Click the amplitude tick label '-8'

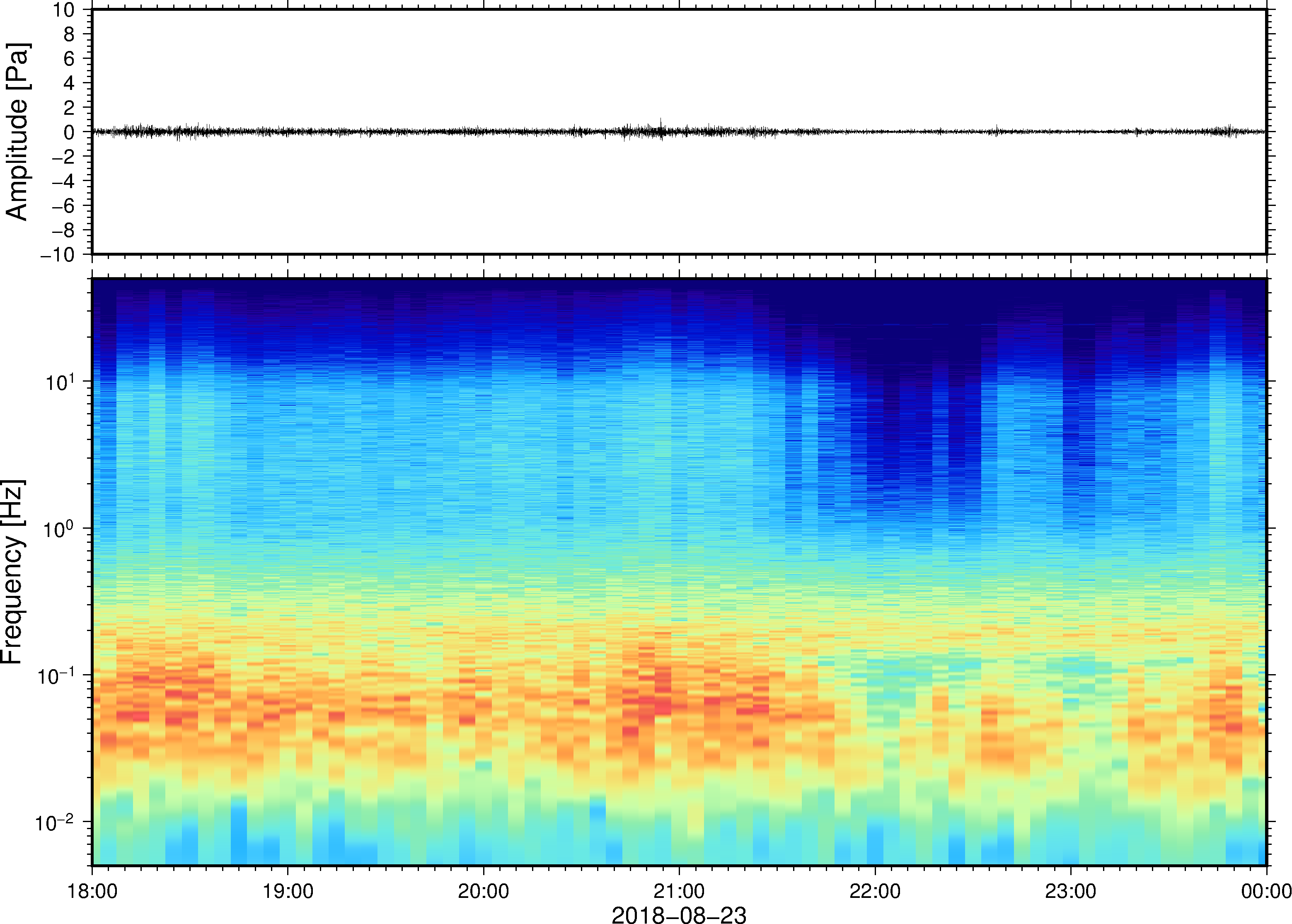coord(64,230)
